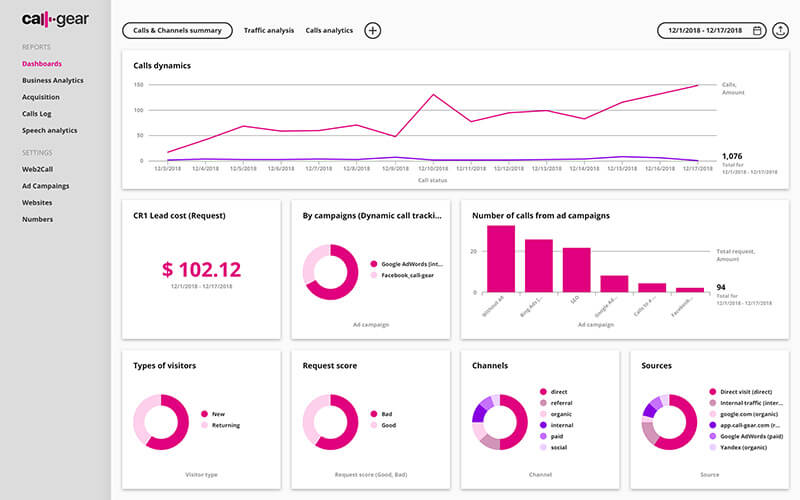This screenshot has width=800, height=500.
Task: Click the plus icon to add dashboard
Action: point(373,31)
